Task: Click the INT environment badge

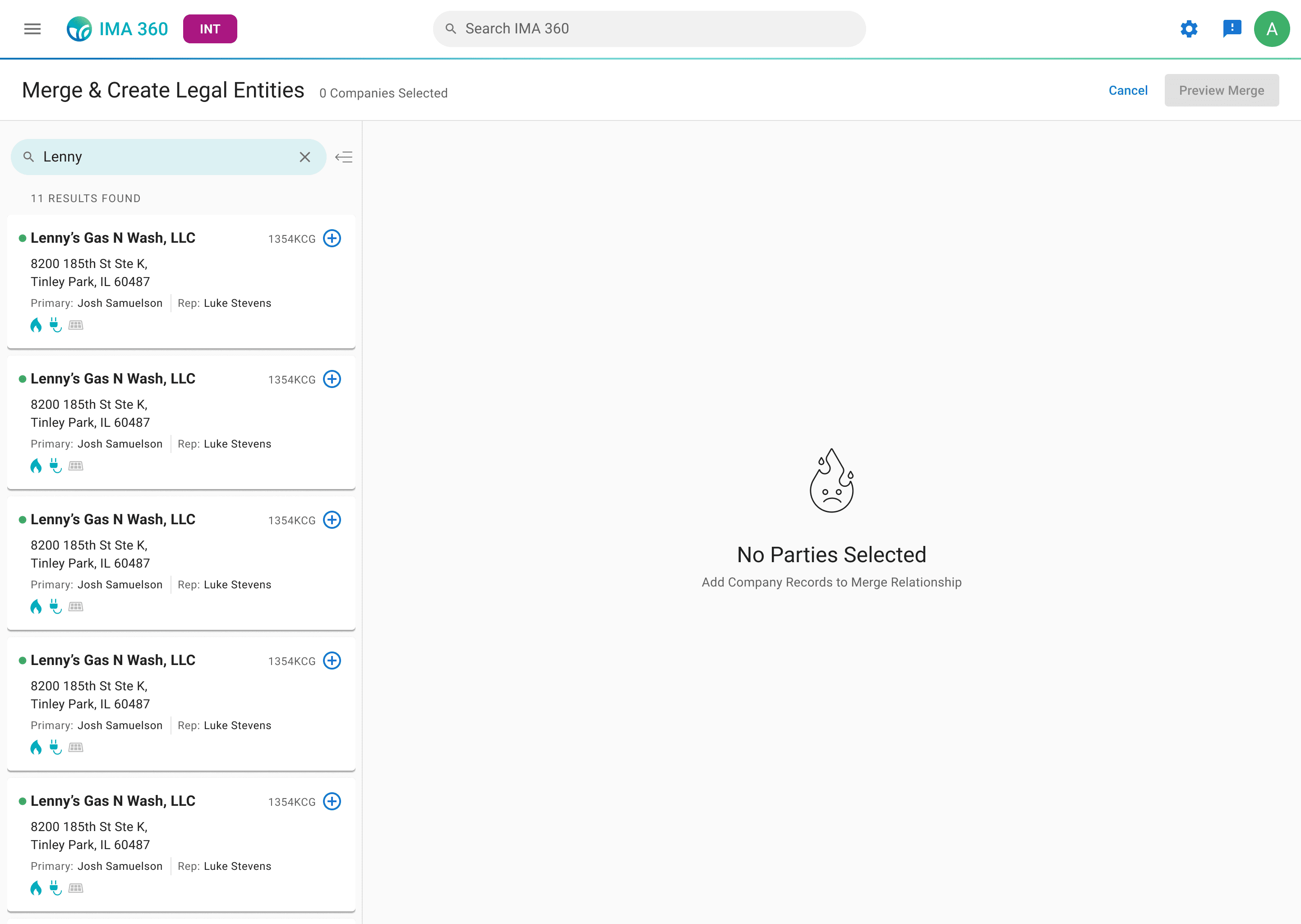Action: point(210,29)
